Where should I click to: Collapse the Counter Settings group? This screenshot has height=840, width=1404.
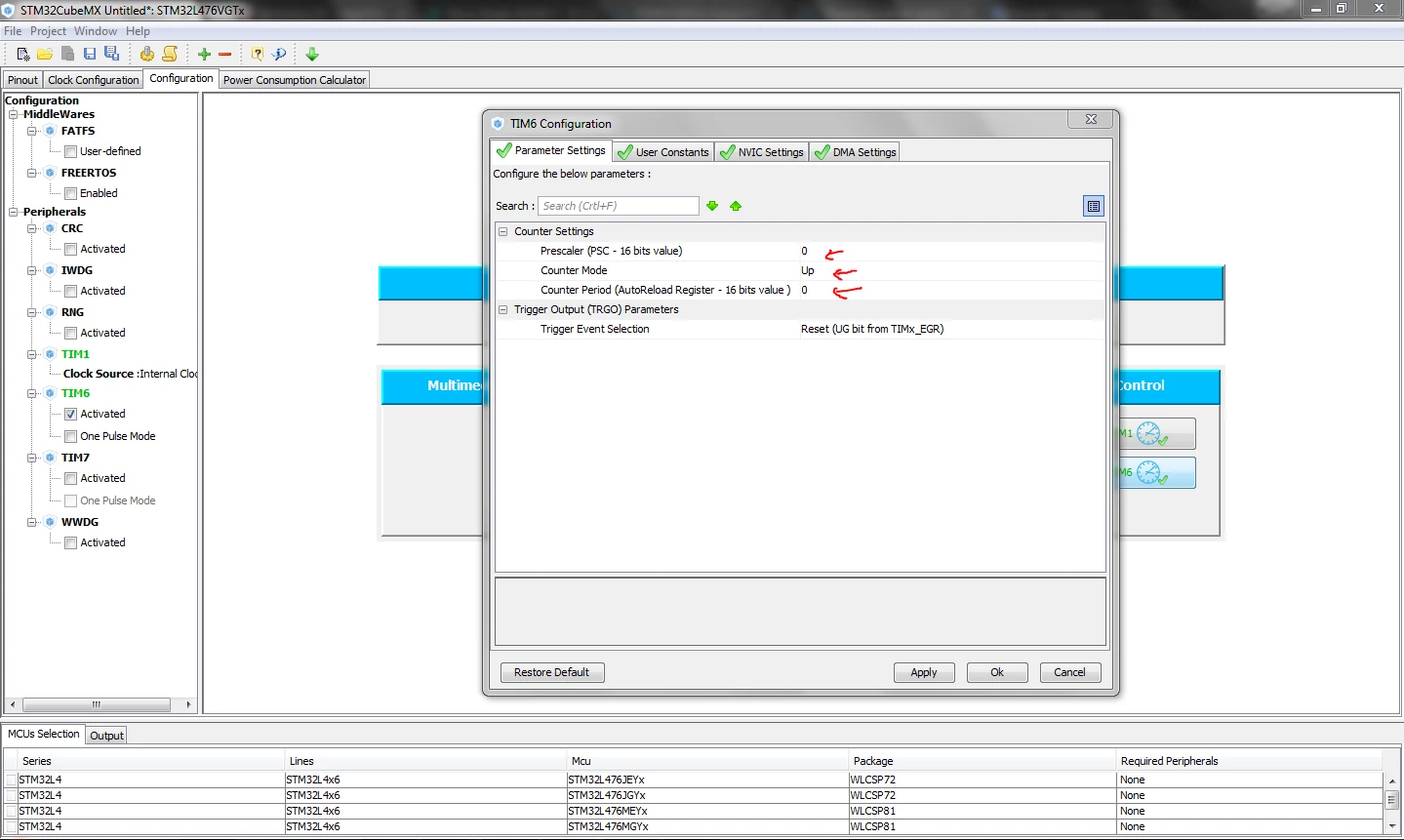[x=503, y=231]
